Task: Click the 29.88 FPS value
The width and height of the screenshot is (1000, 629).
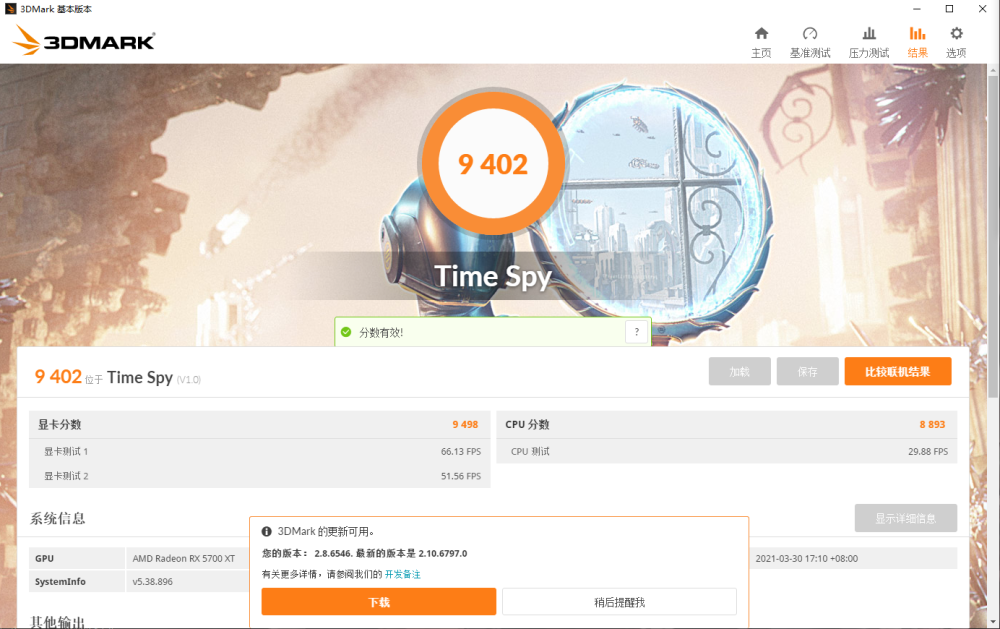Action: 928,451
